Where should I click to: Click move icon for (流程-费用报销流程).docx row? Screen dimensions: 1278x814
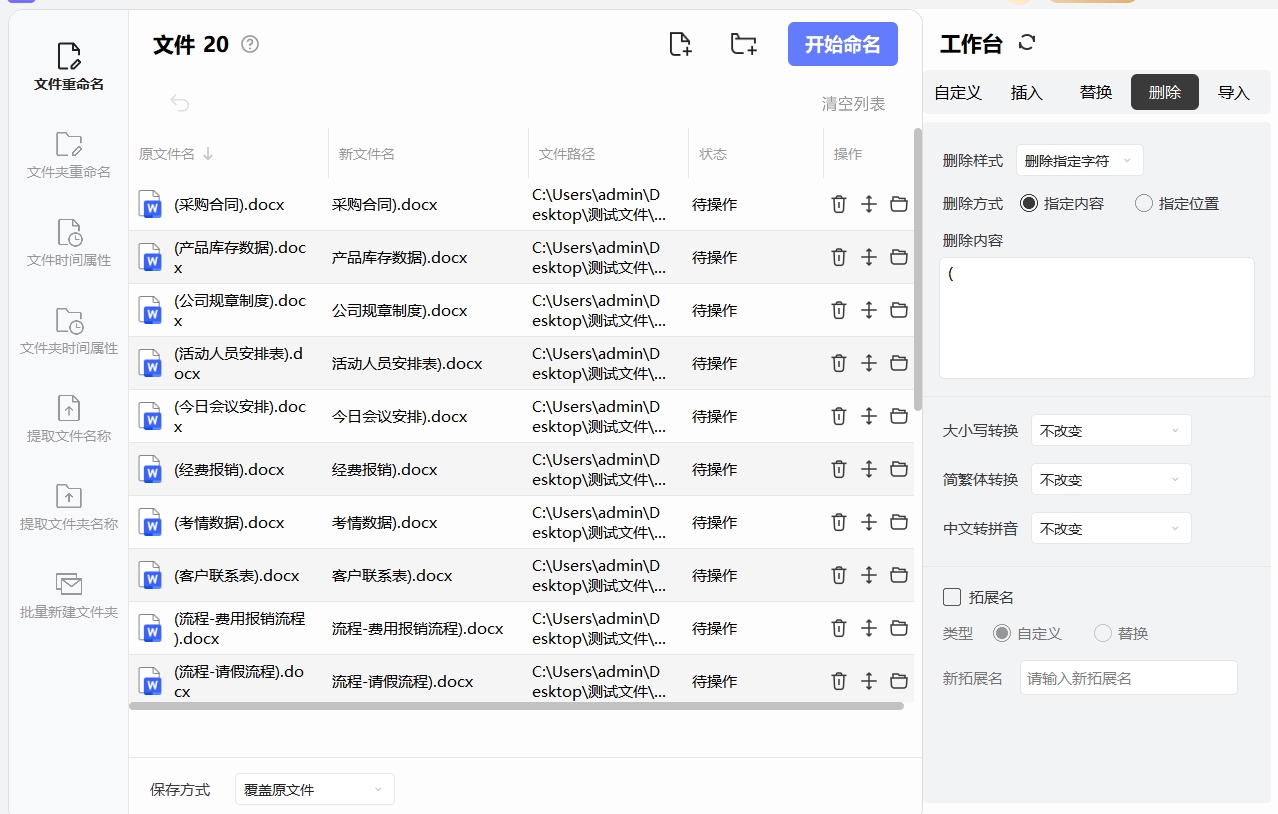coord(869,628)
